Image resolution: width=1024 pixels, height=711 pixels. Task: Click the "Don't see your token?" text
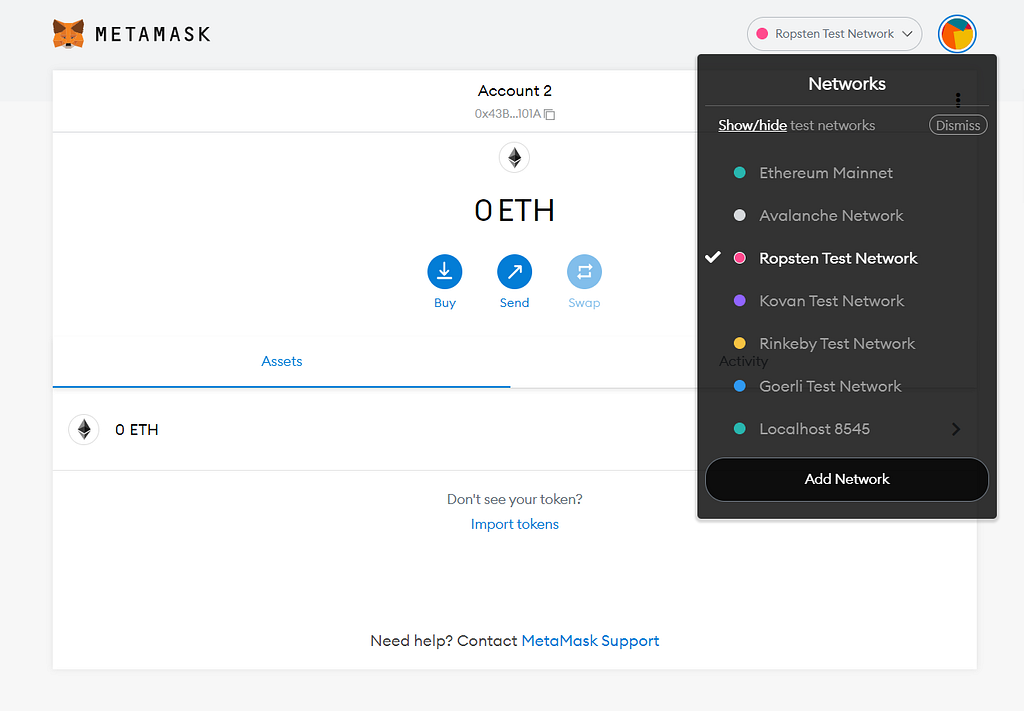tap(515, 499)
